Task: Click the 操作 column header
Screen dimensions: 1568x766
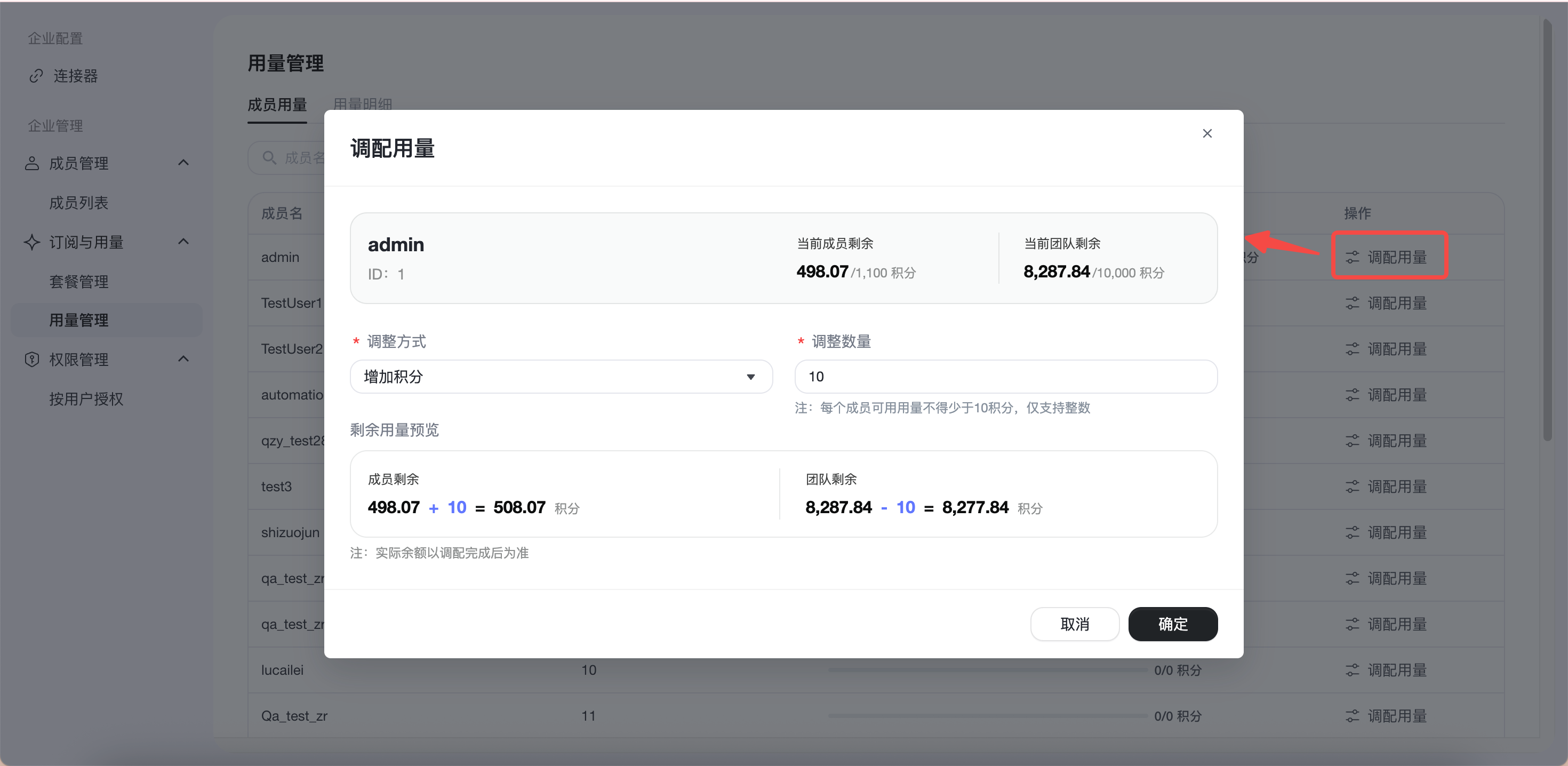Action: tap(1357, 213)
